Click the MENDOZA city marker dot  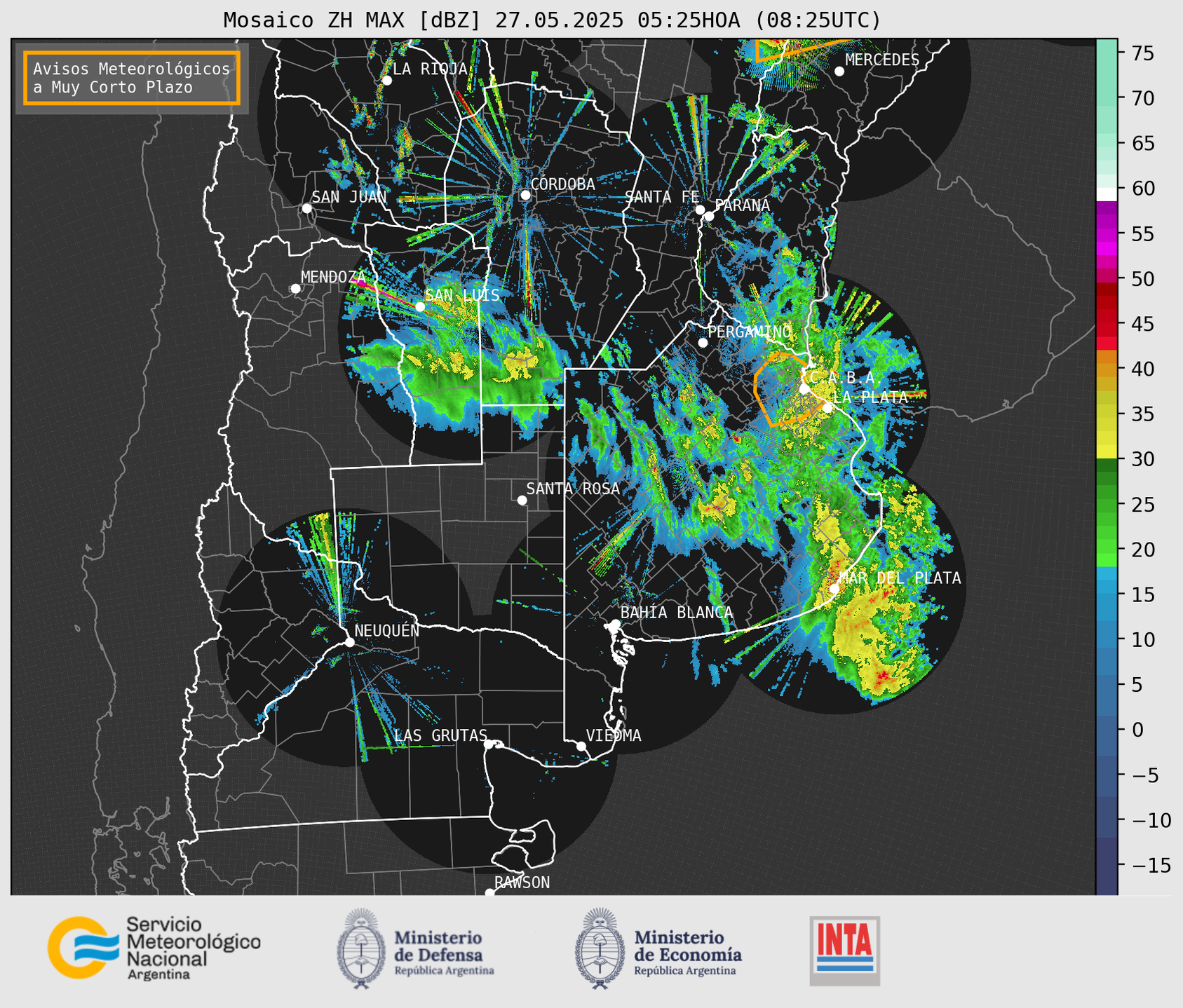(x=296, y=289)
